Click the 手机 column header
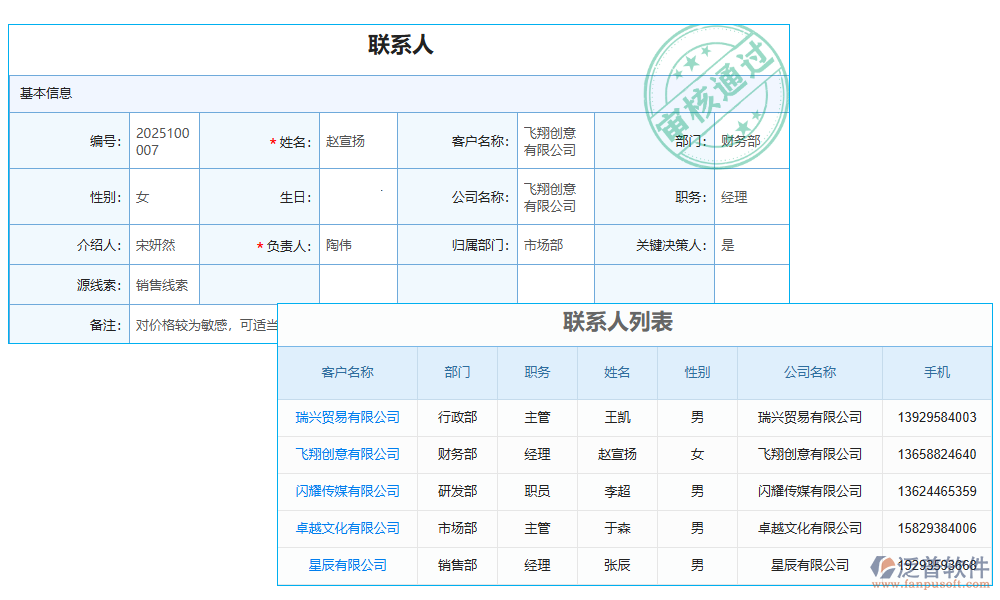The image size is (1000, 600). coord(938,372)
